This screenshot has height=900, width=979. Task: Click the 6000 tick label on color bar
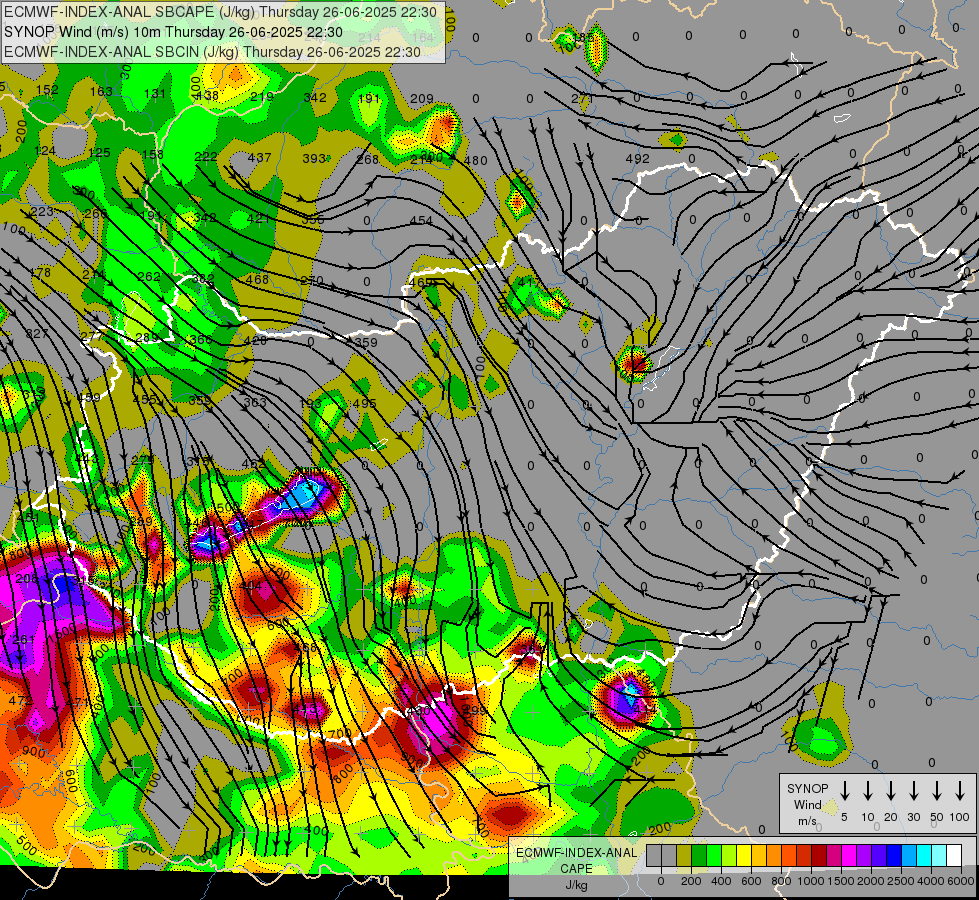[x=961, y=881]
